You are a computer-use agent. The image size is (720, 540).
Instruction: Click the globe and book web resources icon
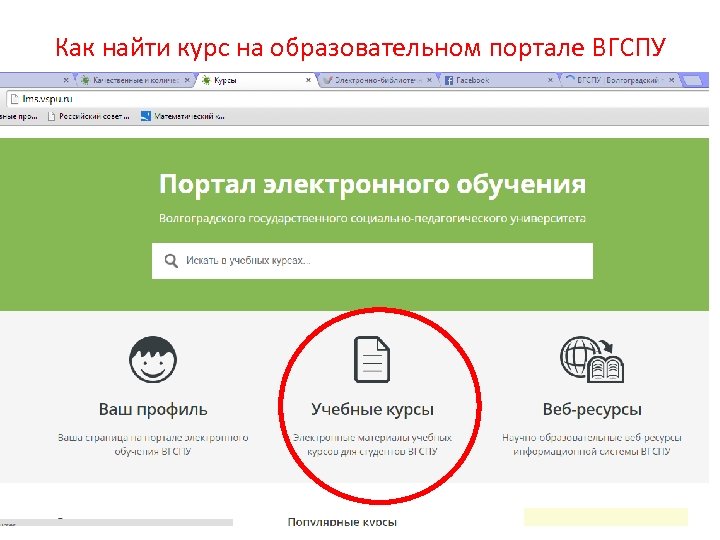592,360
